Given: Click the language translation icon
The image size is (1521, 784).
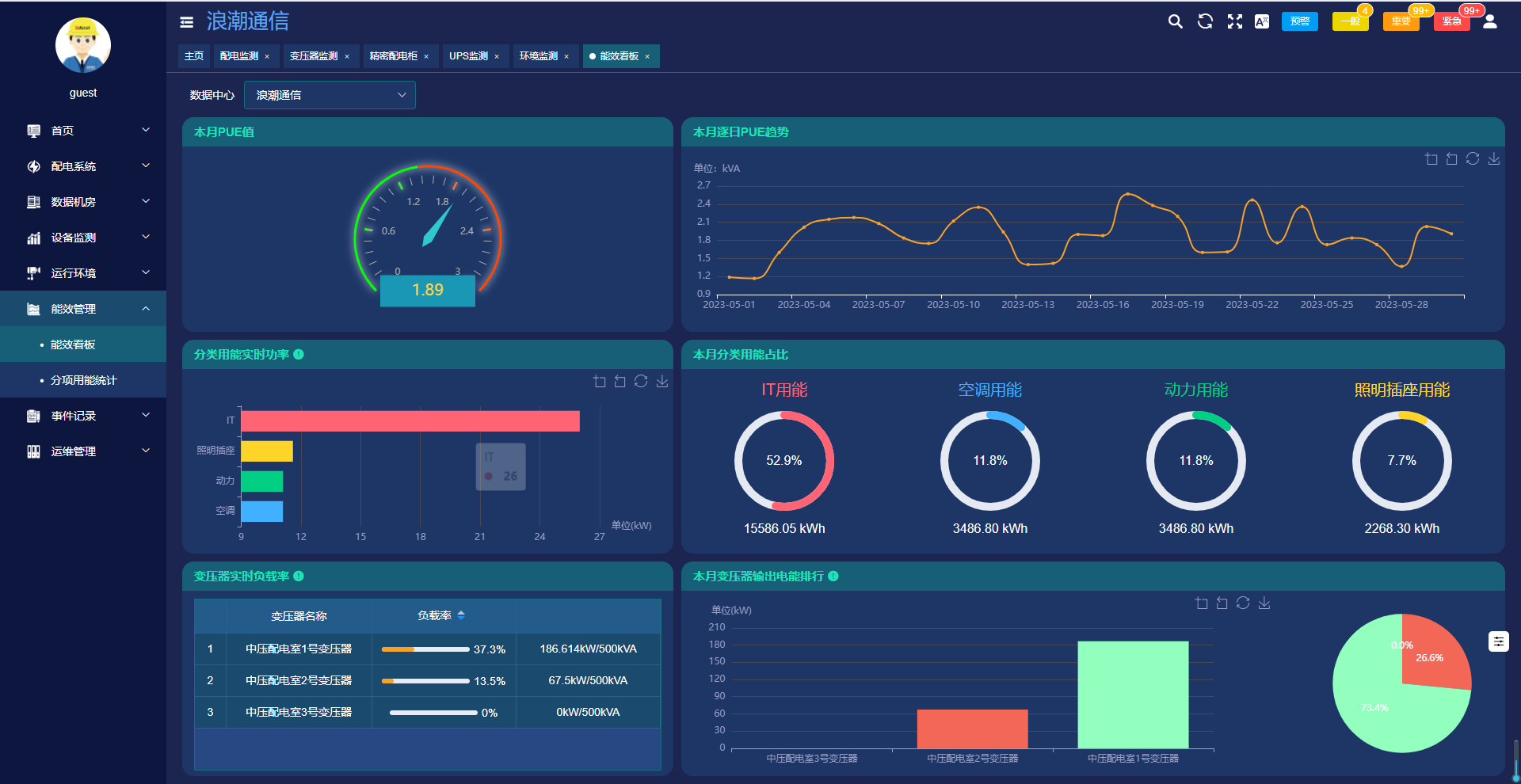Looking at the screenshot, I should 1262,21.
